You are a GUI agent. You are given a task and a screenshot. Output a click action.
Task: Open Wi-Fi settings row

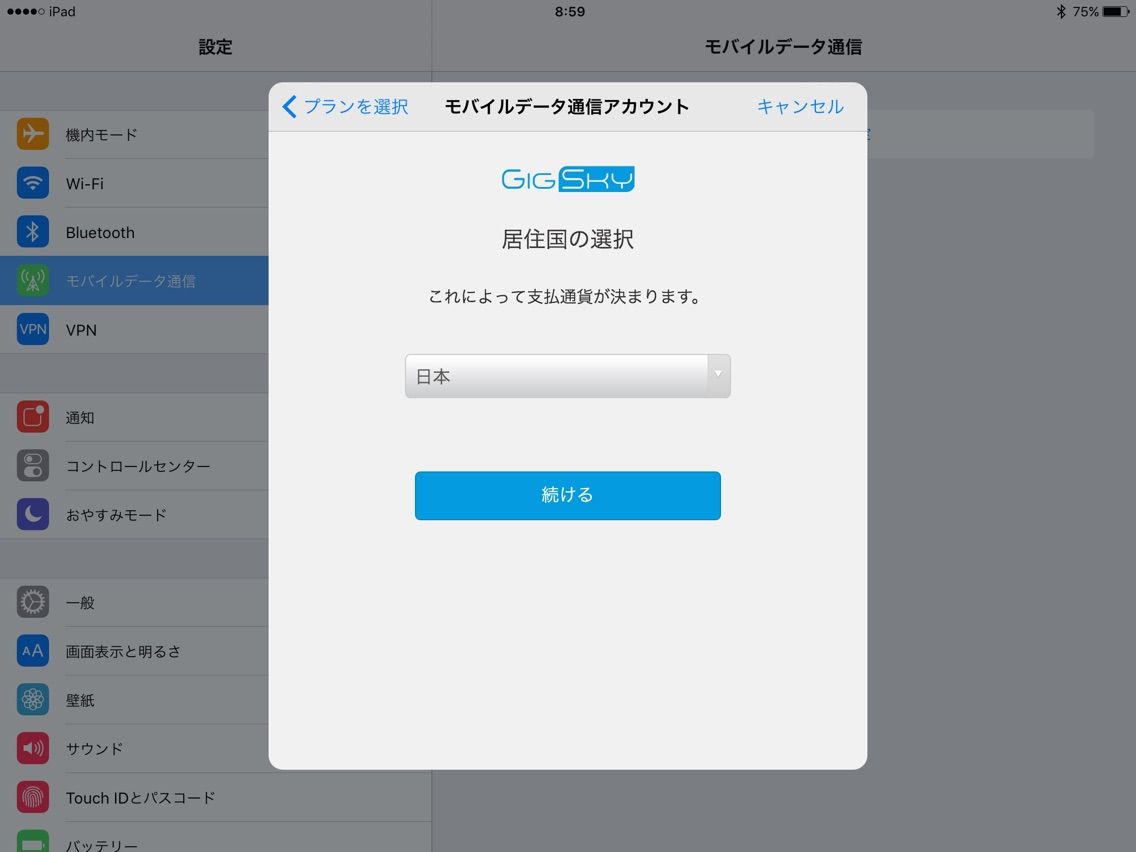point(134,183)
